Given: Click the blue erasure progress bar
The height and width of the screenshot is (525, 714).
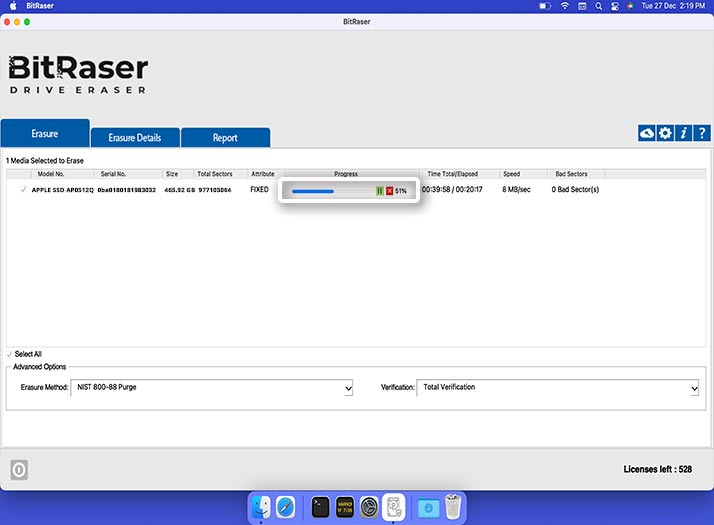Looking at the screenshot, I should coord(332,191).
